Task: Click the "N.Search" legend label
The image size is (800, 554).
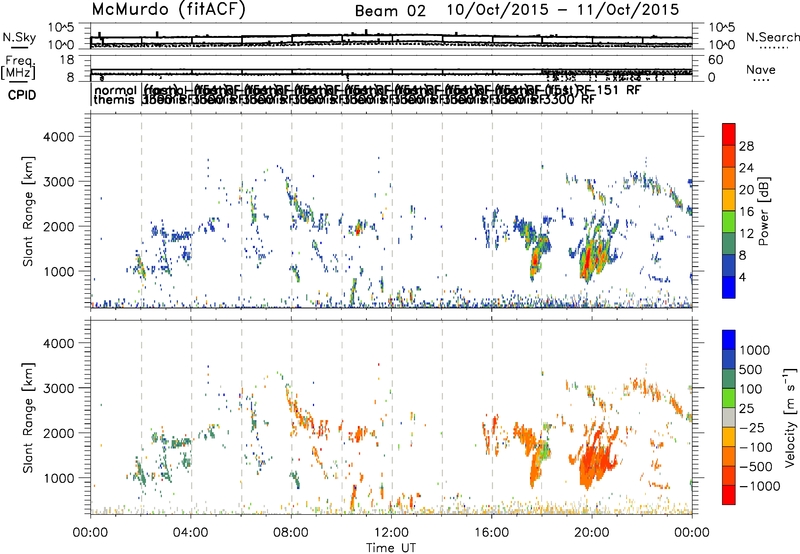Action: pos(773,37)
